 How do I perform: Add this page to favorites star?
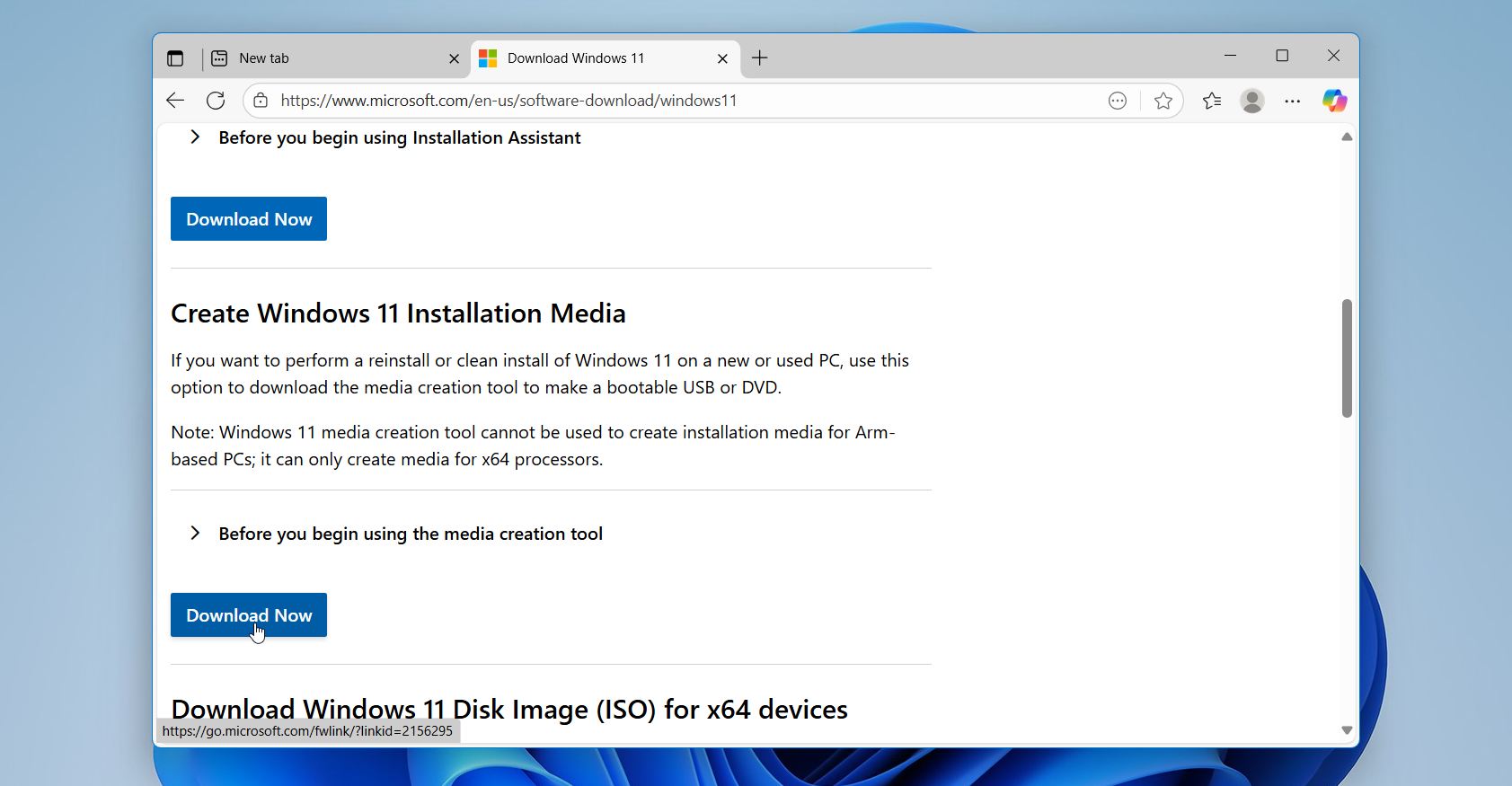click(x=1163, y=101)
